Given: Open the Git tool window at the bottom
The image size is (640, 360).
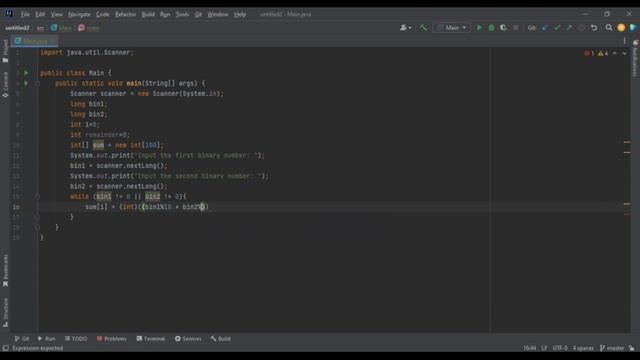Looking at the screenshot, I should [22, 339].
